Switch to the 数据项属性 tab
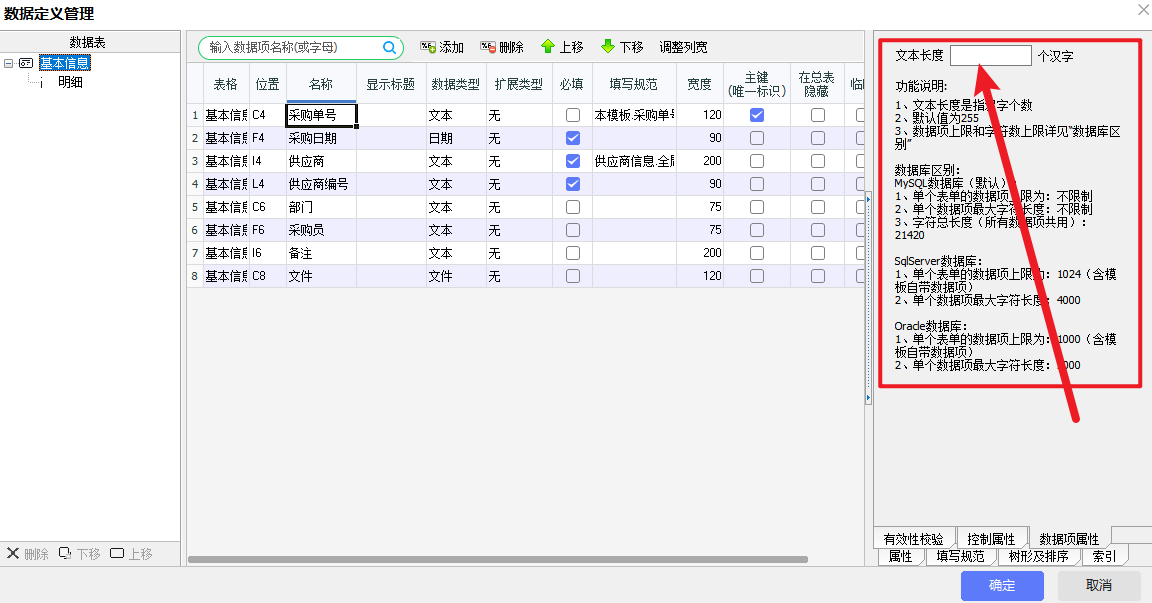The image size is (1152, 603). [x=1069, y=538]
